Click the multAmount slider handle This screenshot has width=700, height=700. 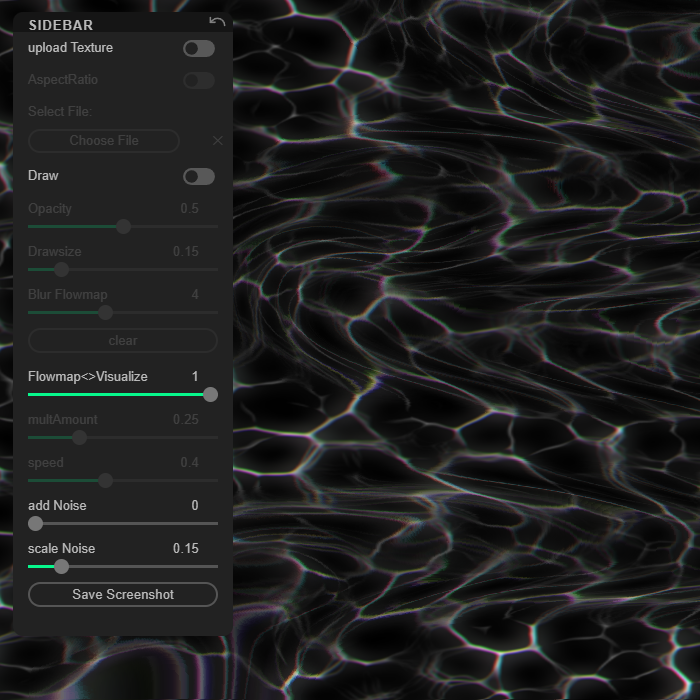pyautogui.click(x=79, y=437)
